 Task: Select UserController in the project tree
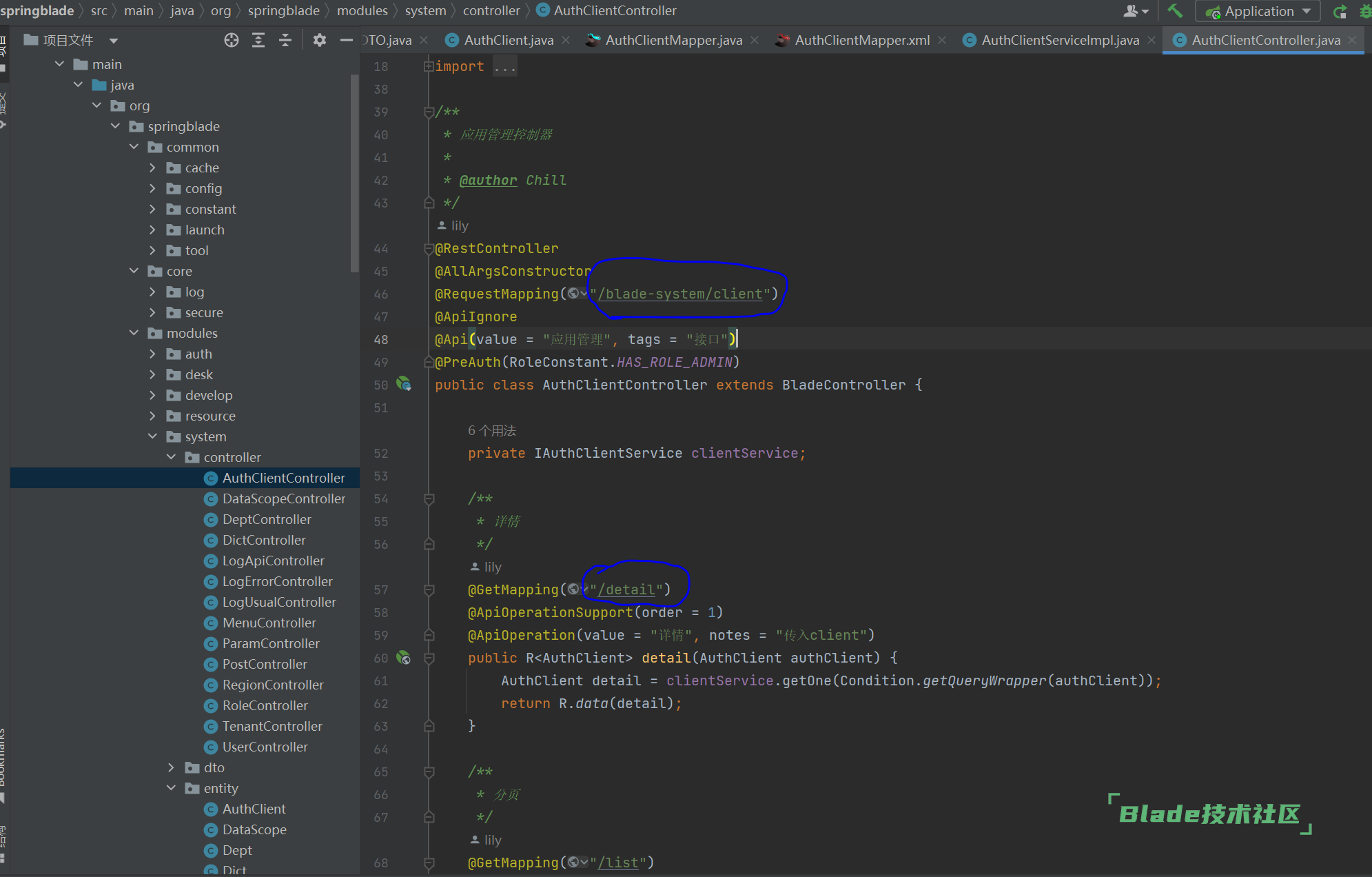[265, 747]
